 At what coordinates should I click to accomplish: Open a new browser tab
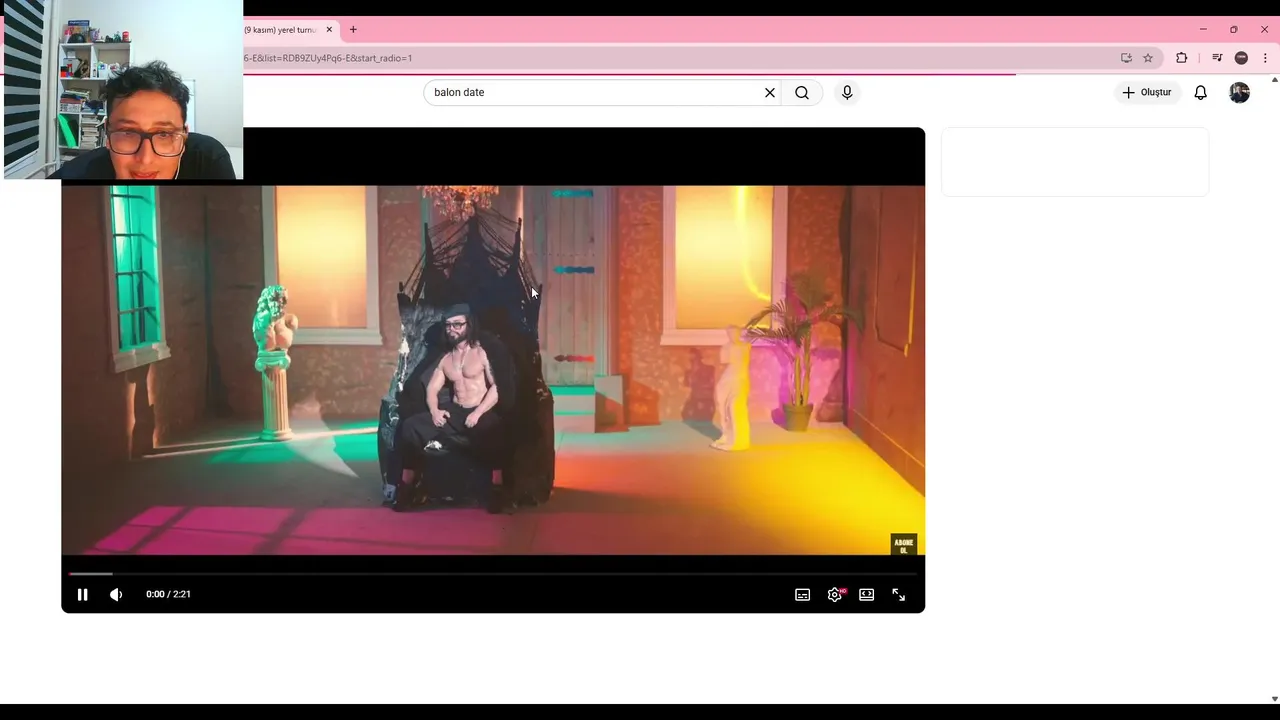pyautogui.click(x=353, y=30)
